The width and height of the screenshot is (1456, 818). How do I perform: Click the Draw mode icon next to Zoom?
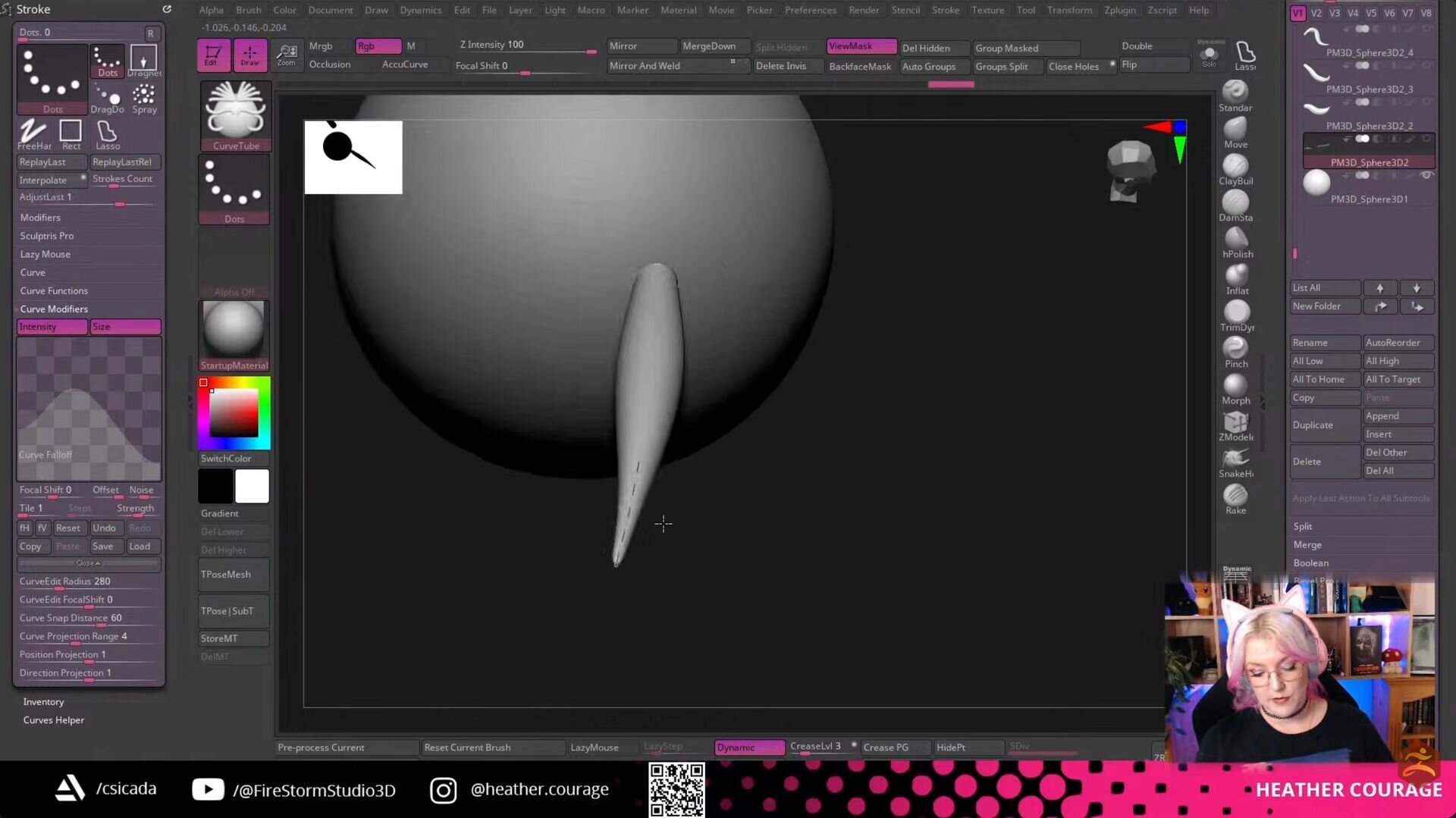(x=249, y=55)
